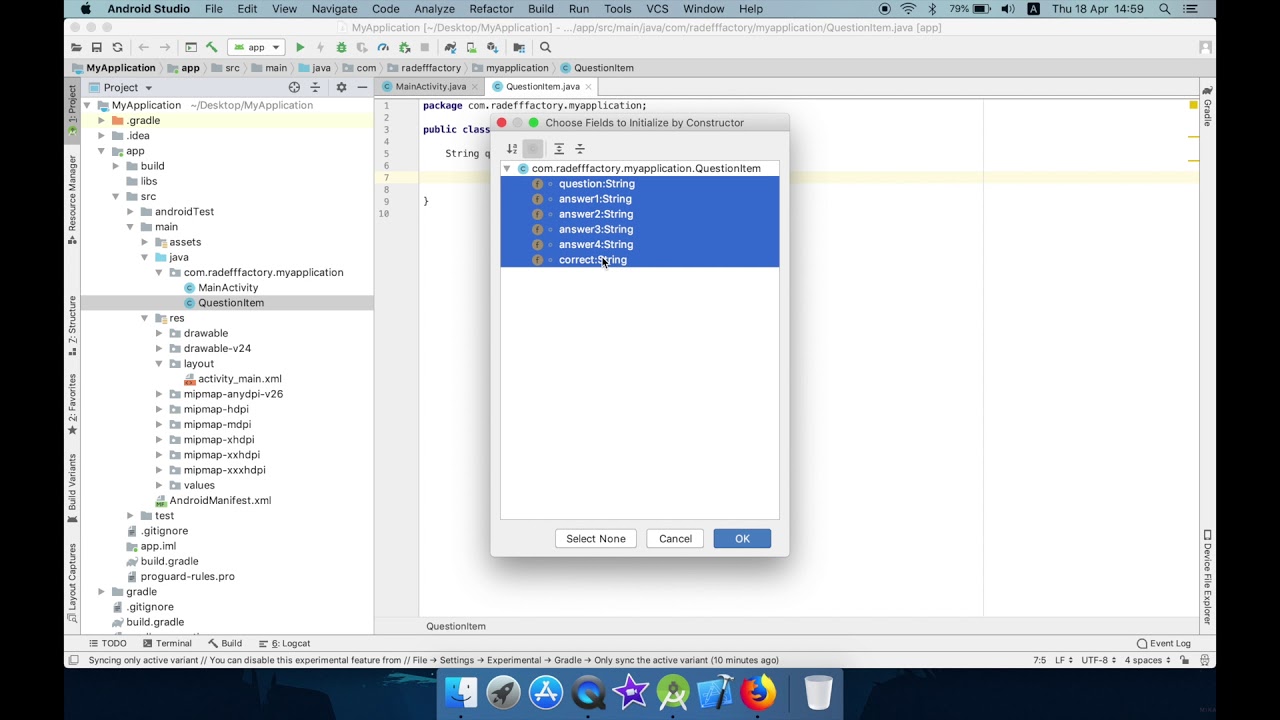Viewport: 1280px width, 720px height.
Task: Toggle the Logcat tool window
Action: [284, 643]
